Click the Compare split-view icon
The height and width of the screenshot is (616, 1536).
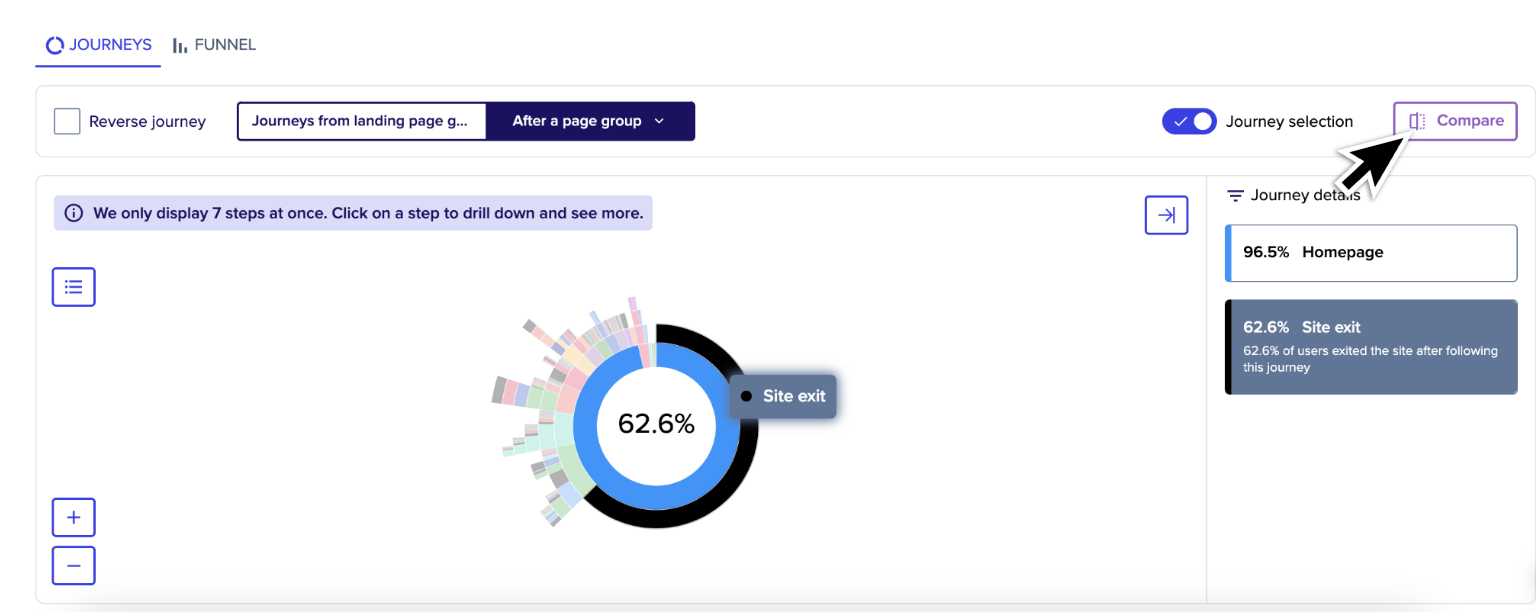coord(1417,121)
